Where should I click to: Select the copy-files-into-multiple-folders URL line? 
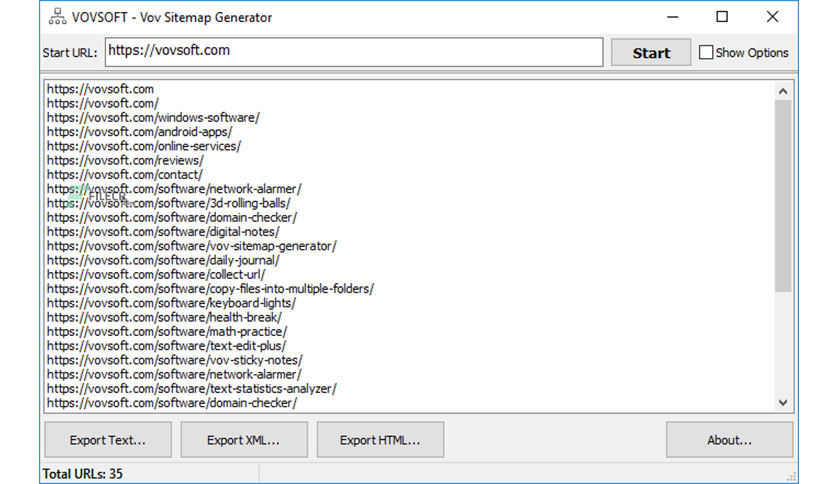(x=211, y=289)
